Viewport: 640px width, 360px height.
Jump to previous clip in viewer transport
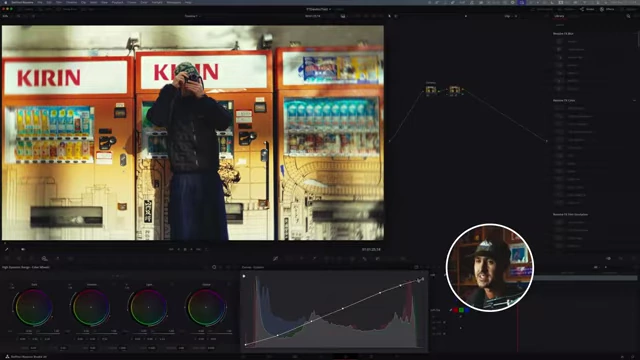(171, 249)
